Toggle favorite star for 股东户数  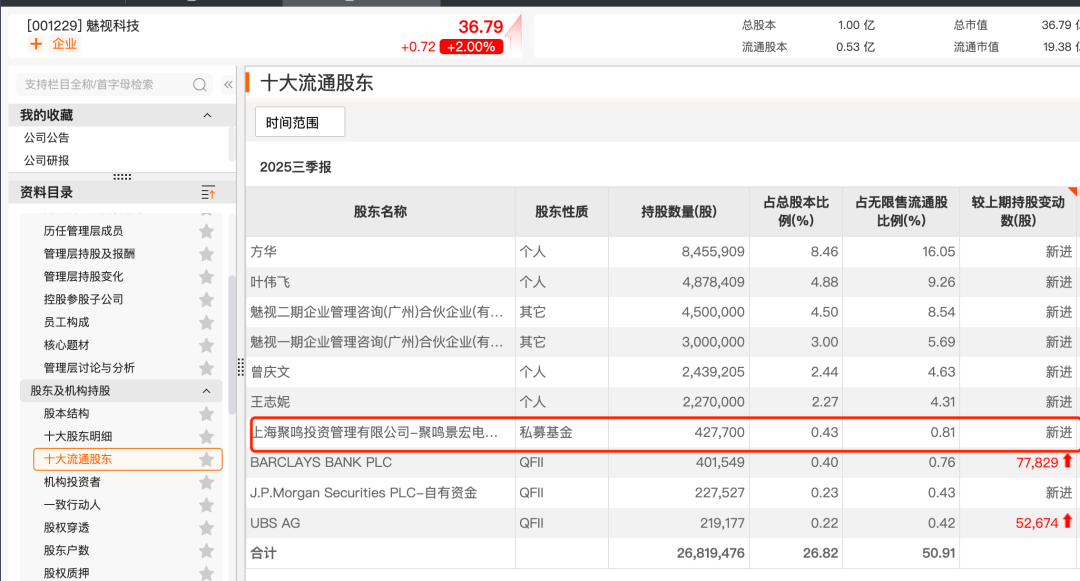(206, 549)
